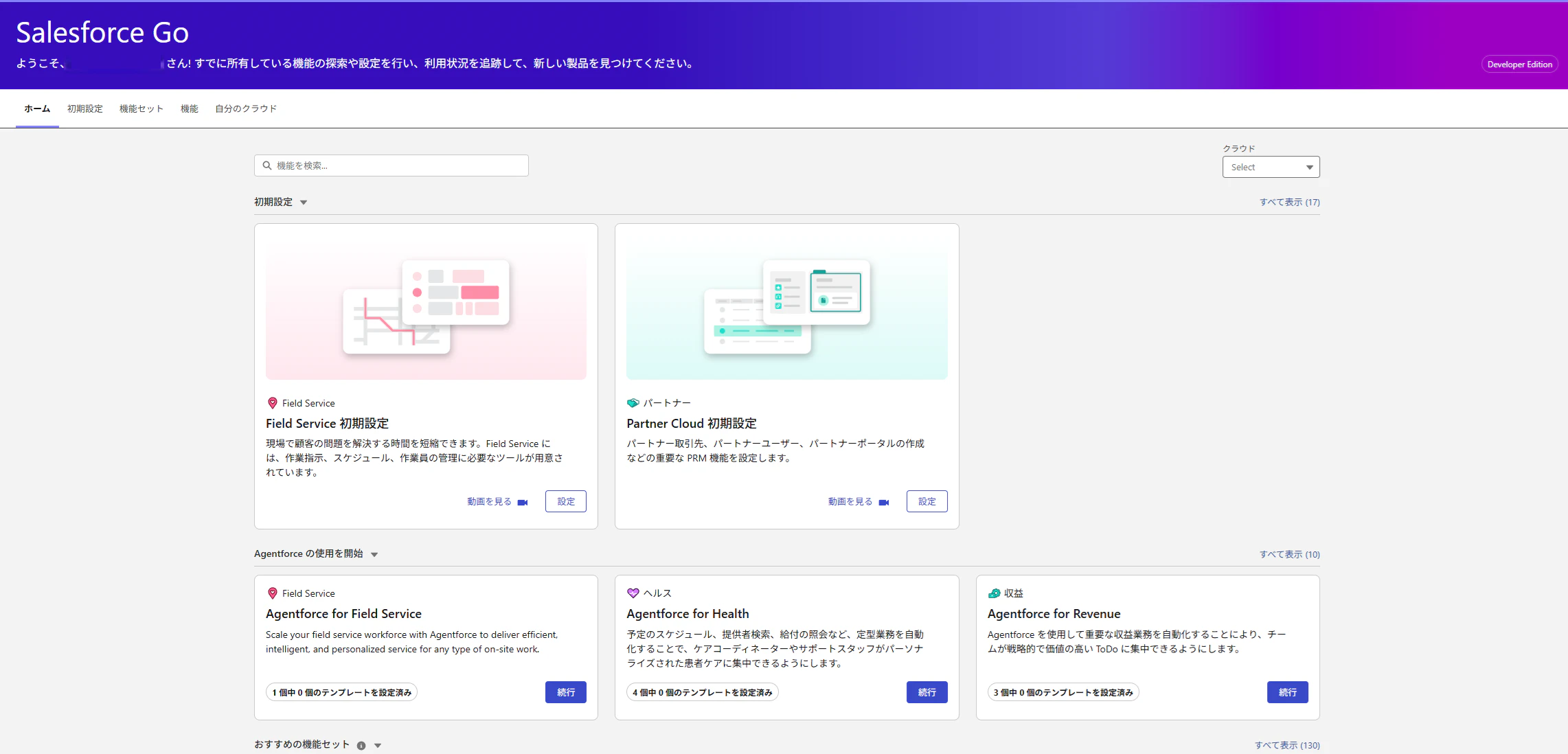Open the 初期設定 tab
1568x754 pixels.
click(85, 108)
